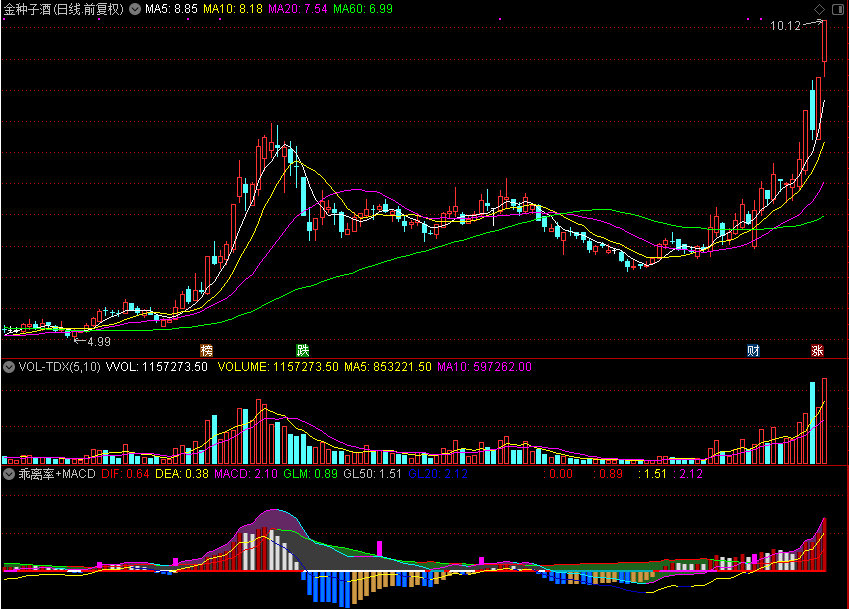Open the green 跌 event marker
This screenshot has width=849, height=609.
(303, 350)
